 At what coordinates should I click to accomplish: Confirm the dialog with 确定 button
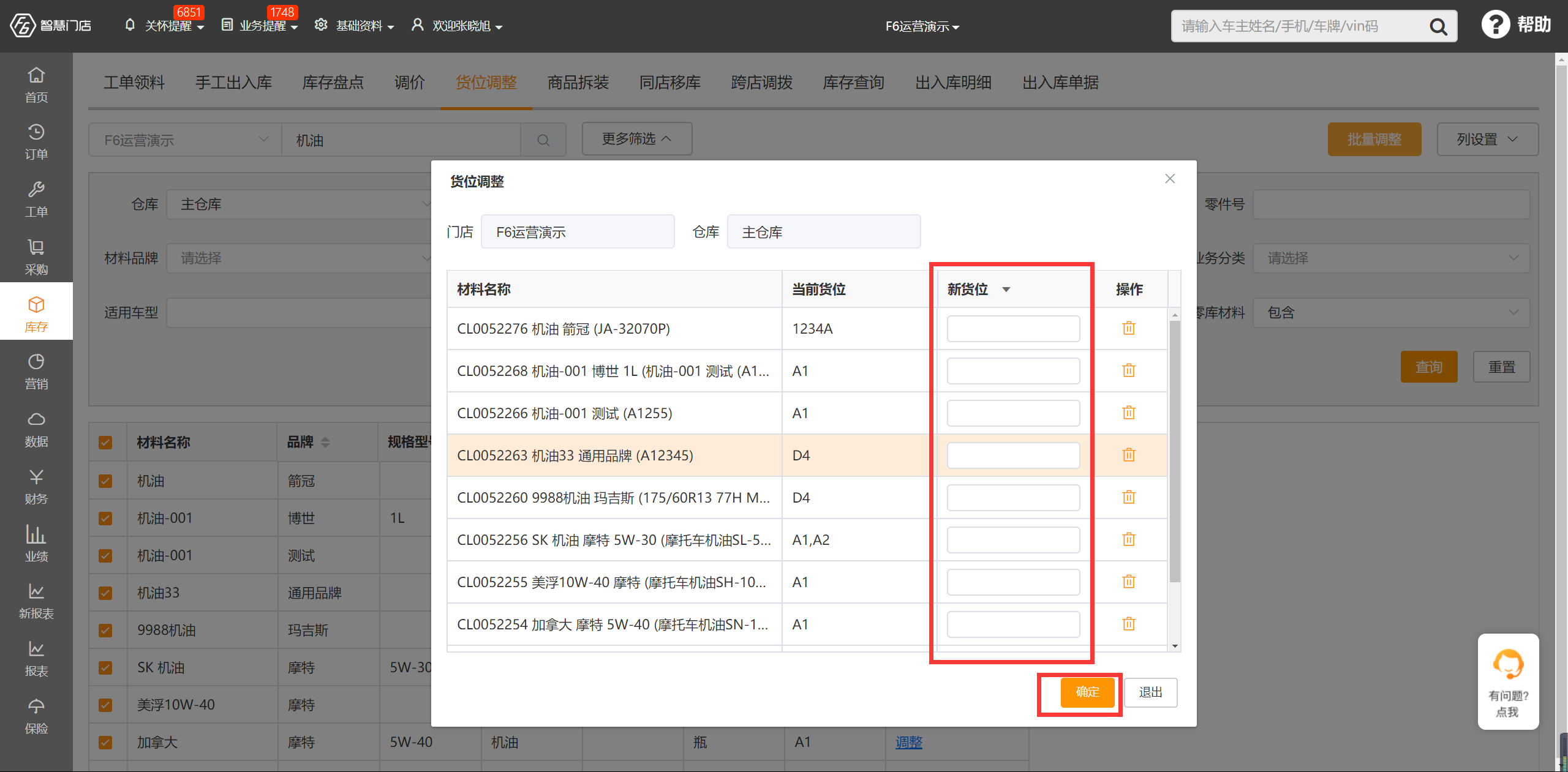click(x=1087, y=692)
